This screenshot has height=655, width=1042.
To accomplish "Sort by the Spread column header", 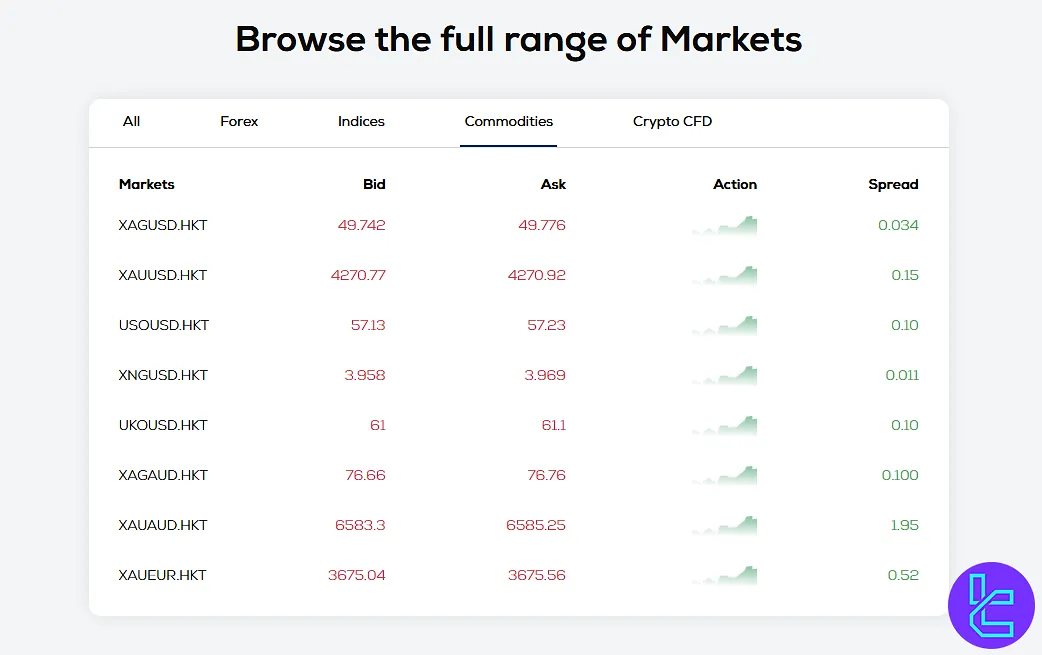I will (893, 184).
